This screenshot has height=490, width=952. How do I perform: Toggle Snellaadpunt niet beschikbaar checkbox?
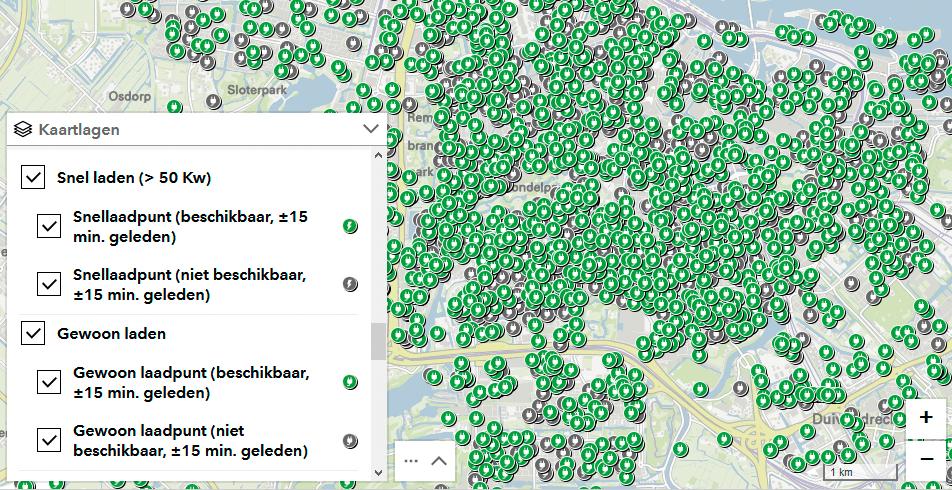(x=49, y=284)
